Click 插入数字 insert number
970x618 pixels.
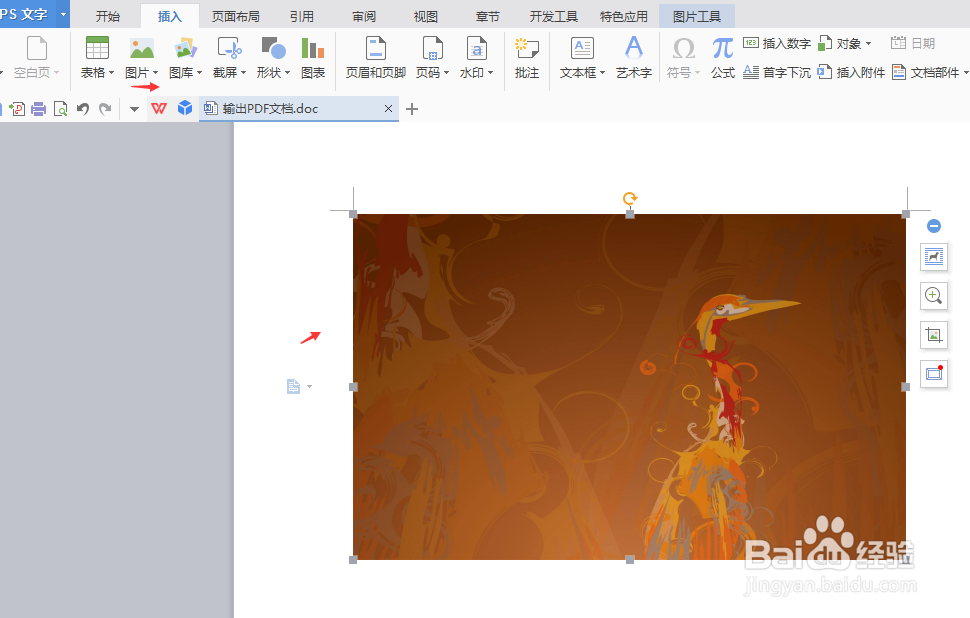coord(777,43)
